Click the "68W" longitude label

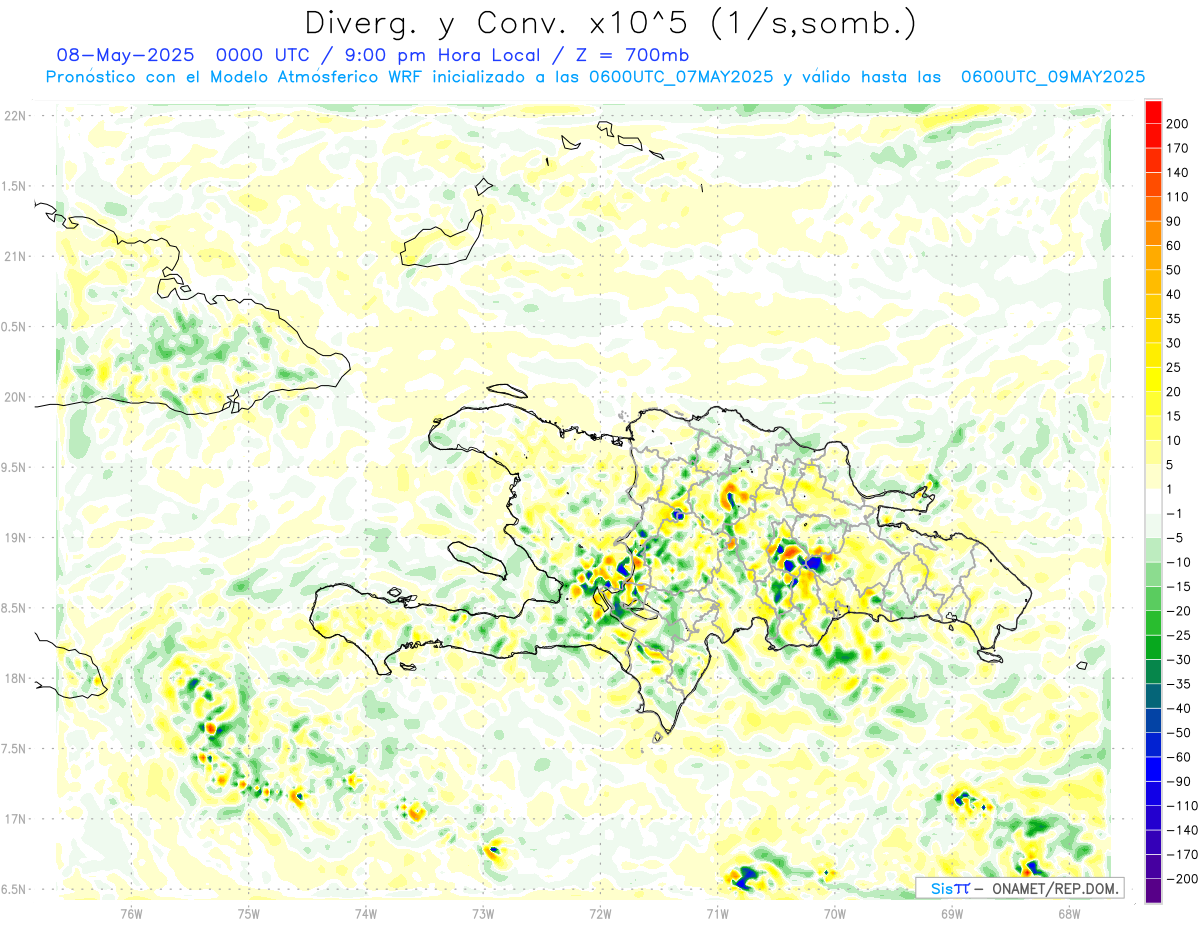point(1069,913)
